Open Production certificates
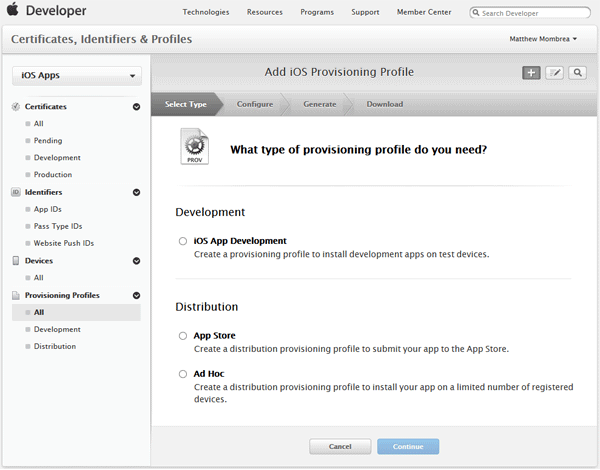Viewport: 600px width, 470px height. coord(53,175)
